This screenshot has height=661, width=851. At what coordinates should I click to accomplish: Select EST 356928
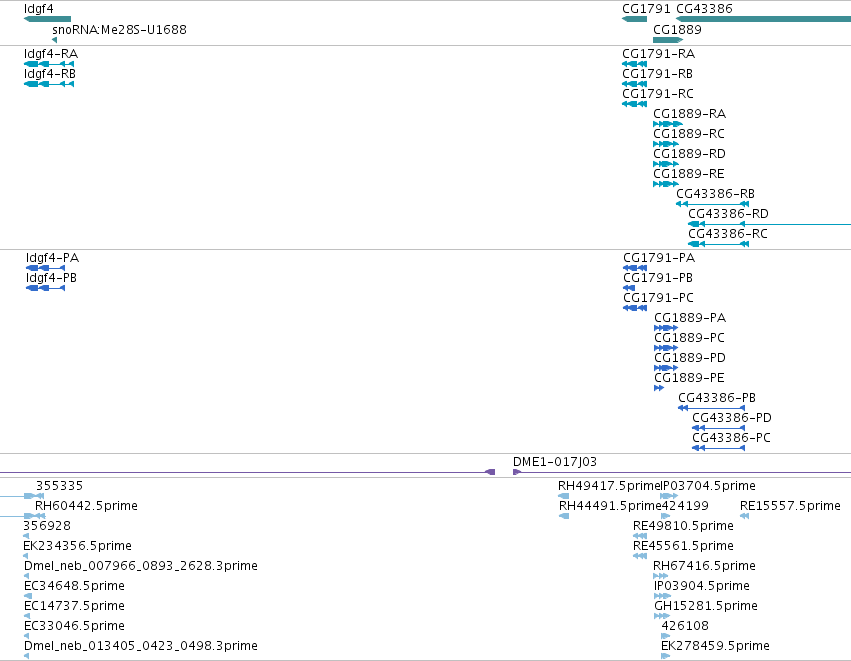(47, 526)
